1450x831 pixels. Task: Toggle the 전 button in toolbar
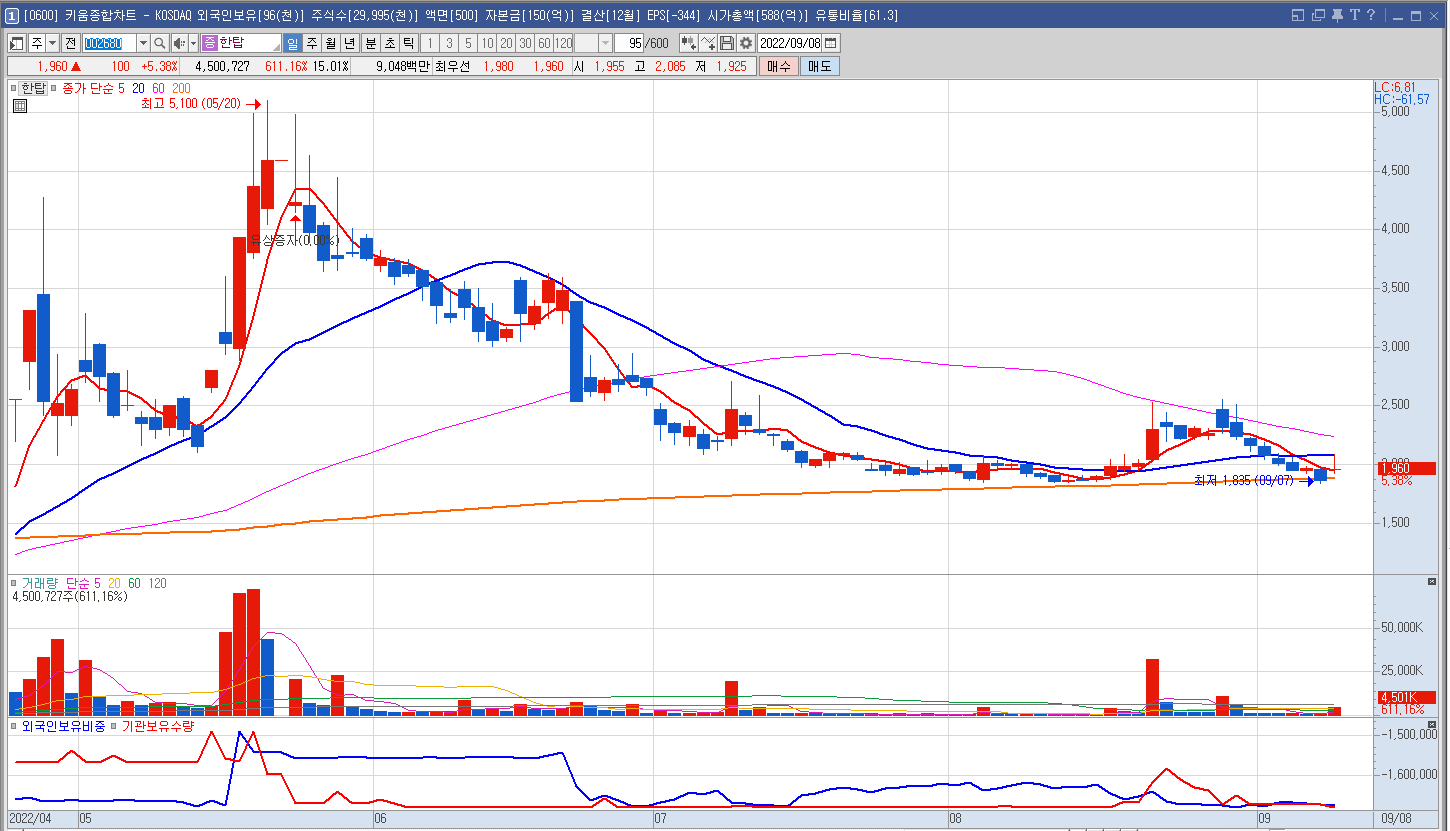[x=70, y=43]
